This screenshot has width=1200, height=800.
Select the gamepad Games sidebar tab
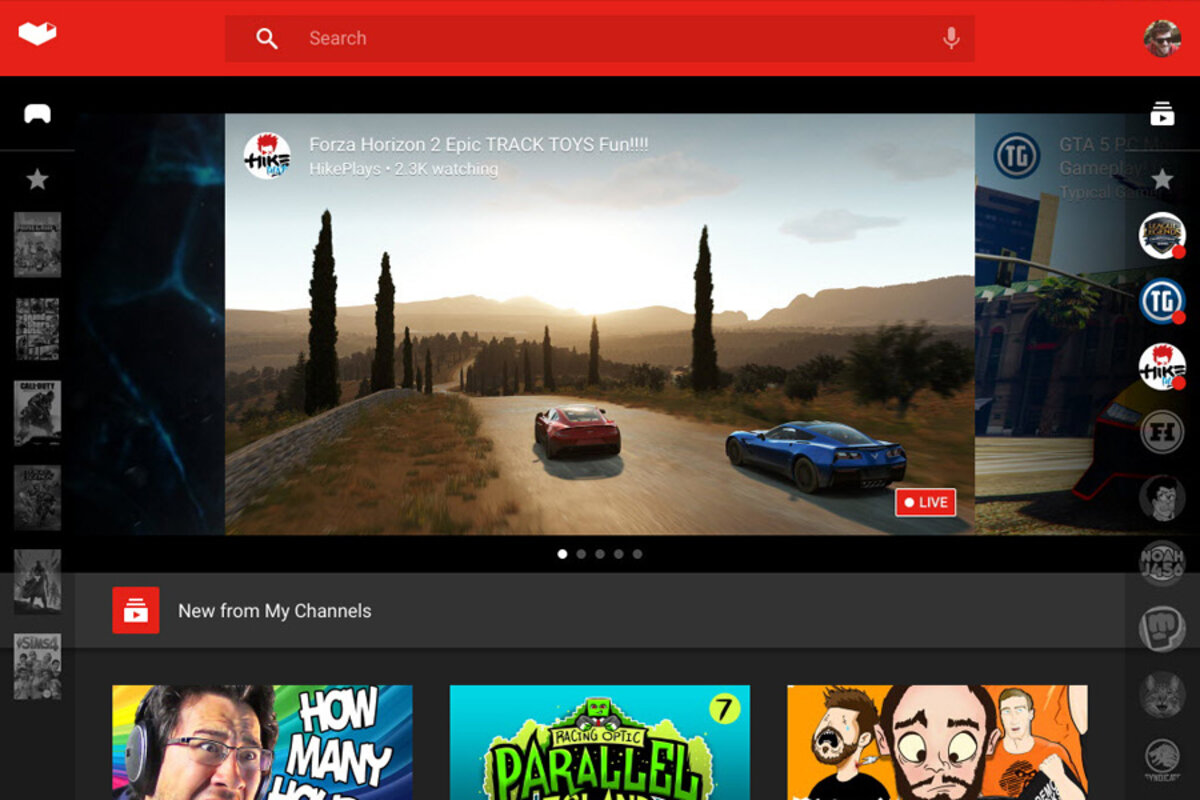[x=37, y=113]
